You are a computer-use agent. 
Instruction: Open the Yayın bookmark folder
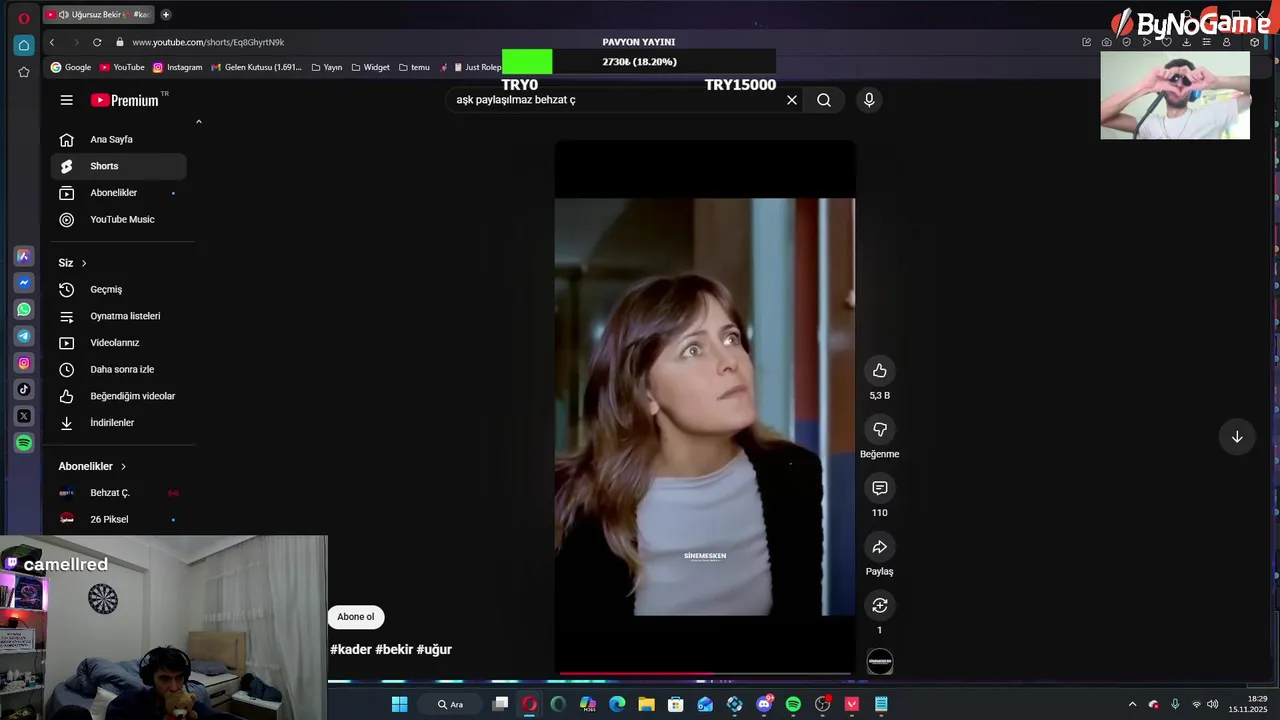[x=327, y=67]
